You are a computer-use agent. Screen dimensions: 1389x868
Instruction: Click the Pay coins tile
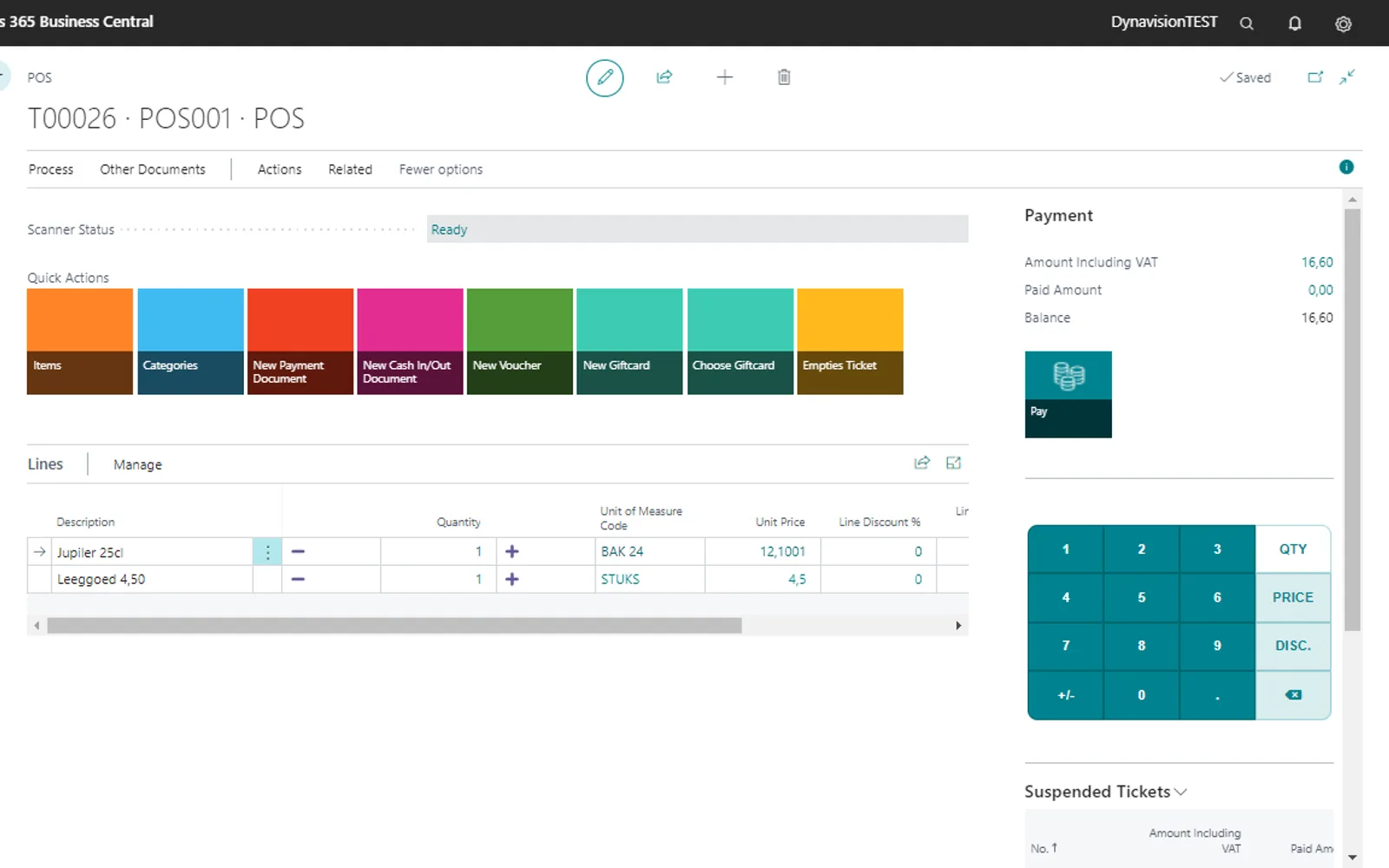(1068, 394)
